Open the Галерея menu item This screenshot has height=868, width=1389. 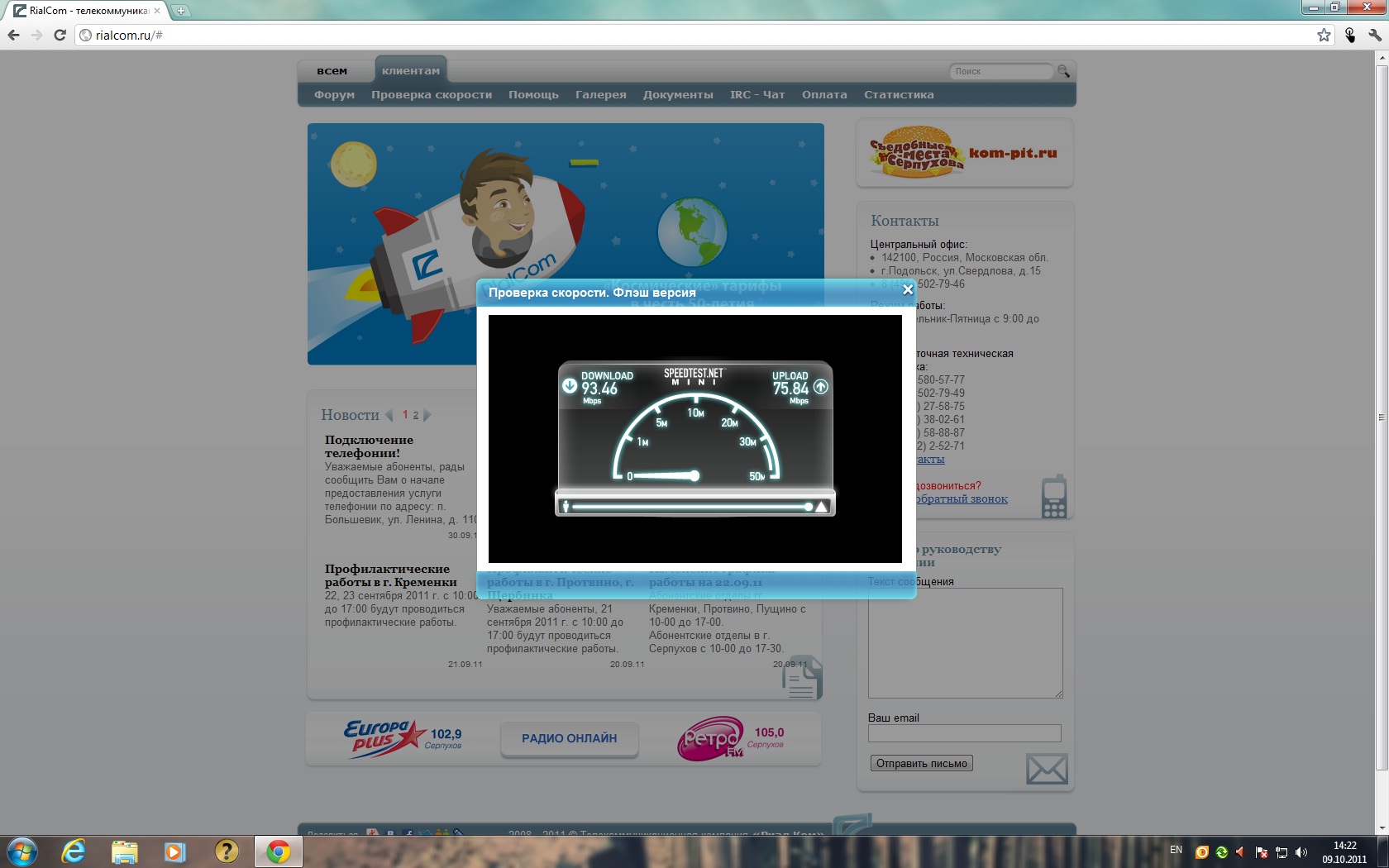click(x=601, y=94)
